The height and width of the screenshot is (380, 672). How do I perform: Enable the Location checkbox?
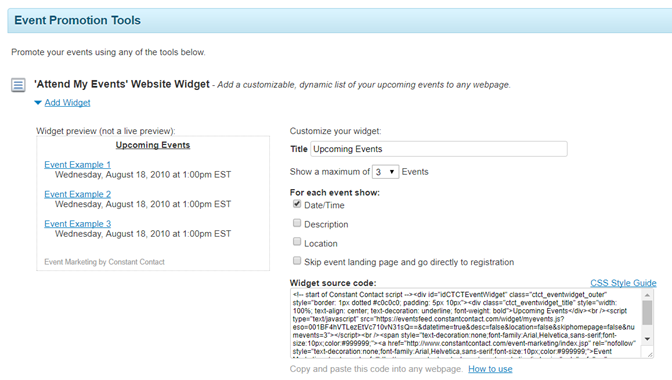[x=297, y=242]
